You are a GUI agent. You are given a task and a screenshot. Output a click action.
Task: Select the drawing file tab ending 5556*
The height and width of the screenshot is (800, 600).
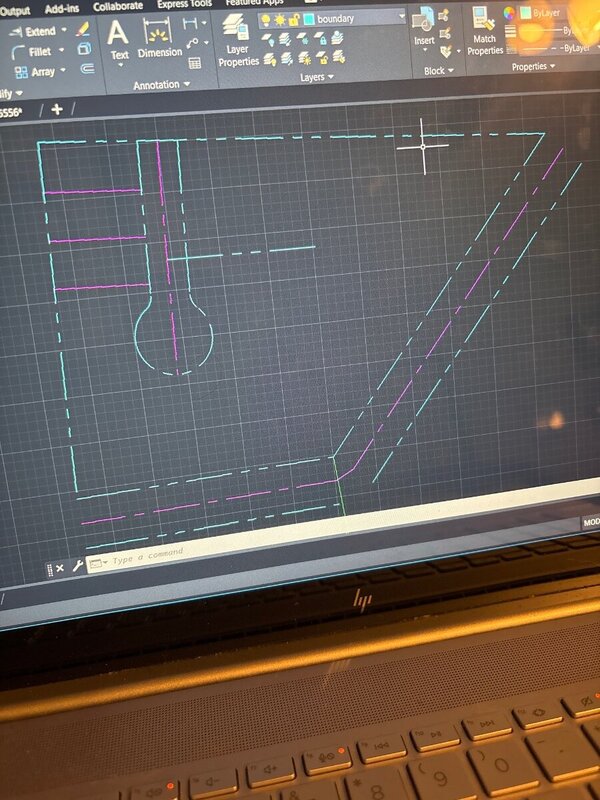[11, 112]
